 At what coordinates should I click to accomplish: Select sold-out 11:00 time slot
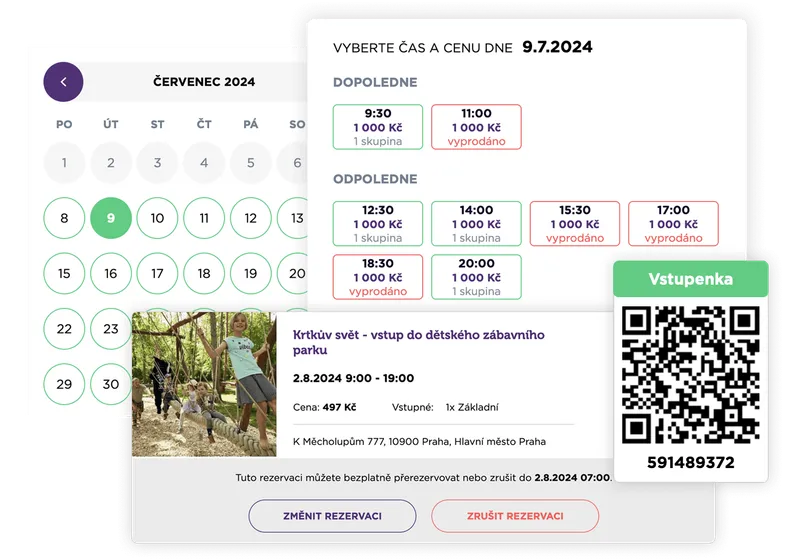click(477, 127)
